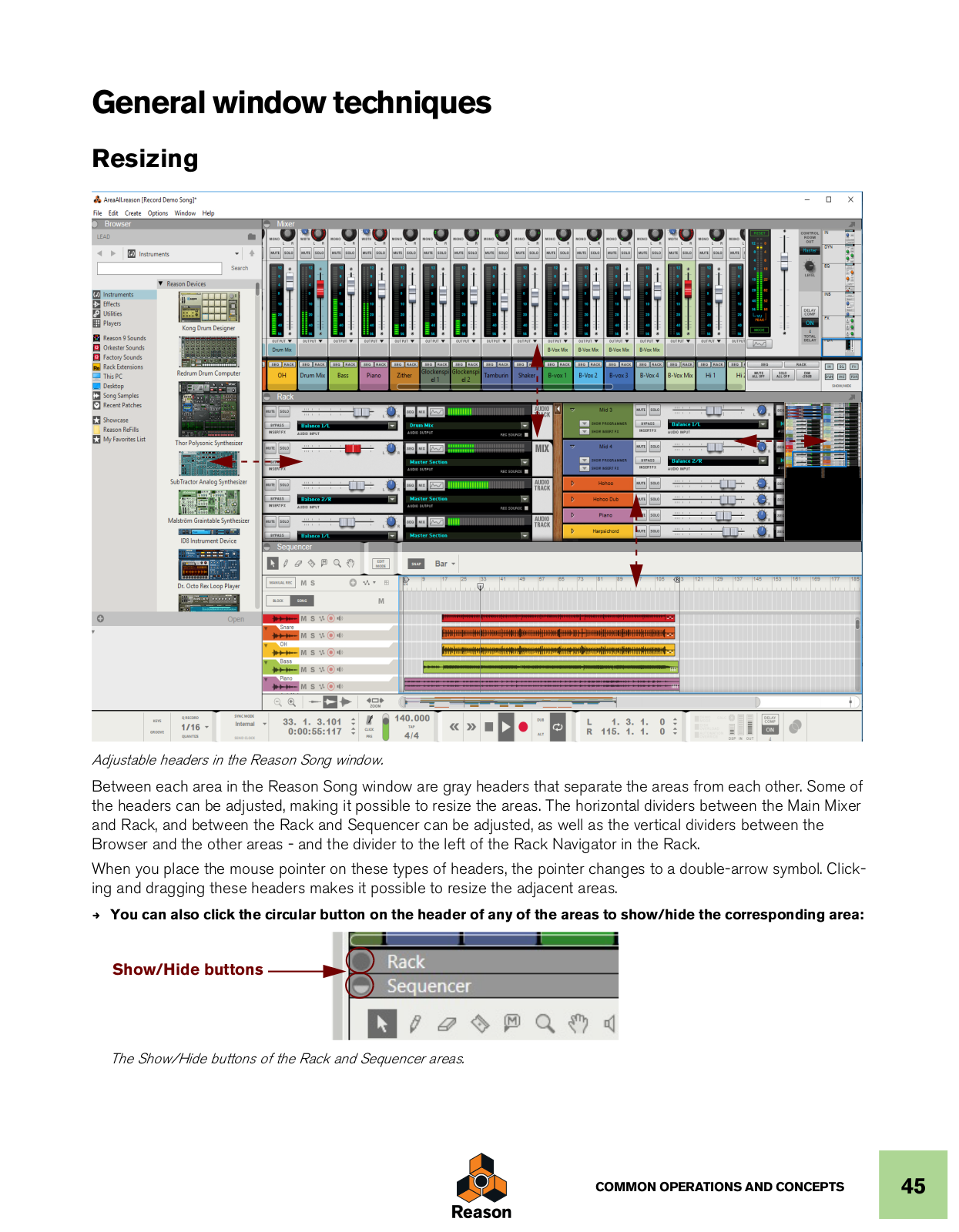Collapse the Reason Devices section
The height and width of the screenshot is (1232, 959).
pyautogui.click(x=160, y=283)
